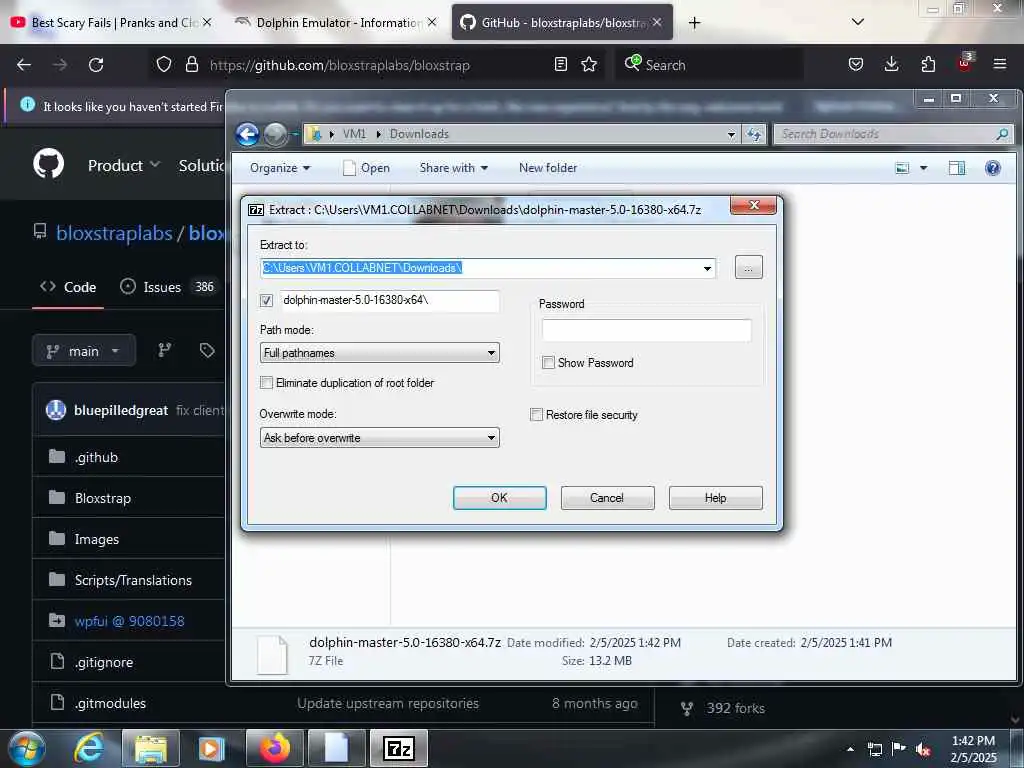This screenshot has width=1024, height=768.
Task: Browse for extract folder with ... button
Action: click(748, 268)
